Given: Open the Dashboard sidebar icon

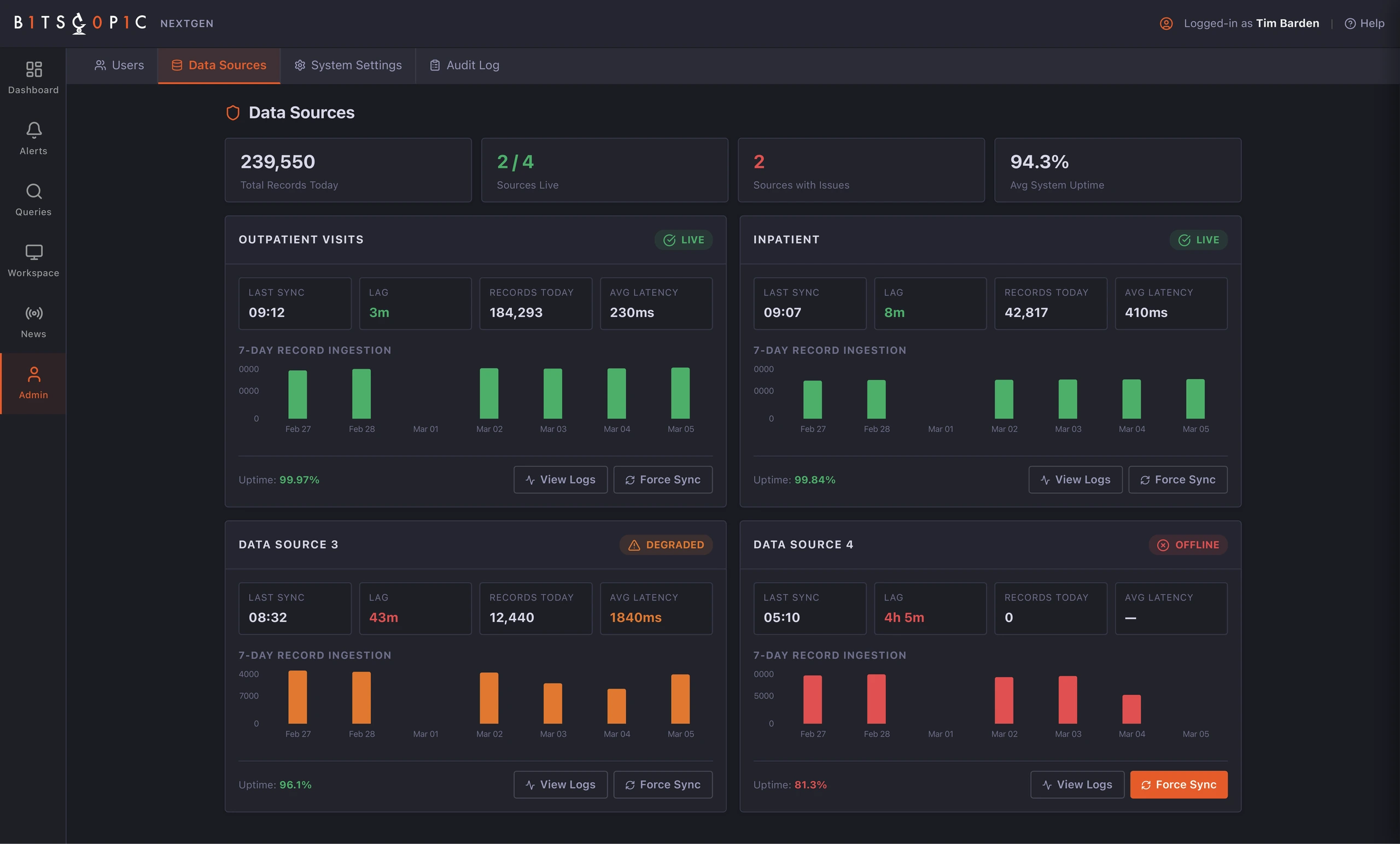Looking at the screenshot, I should click(x=33, y=69).
